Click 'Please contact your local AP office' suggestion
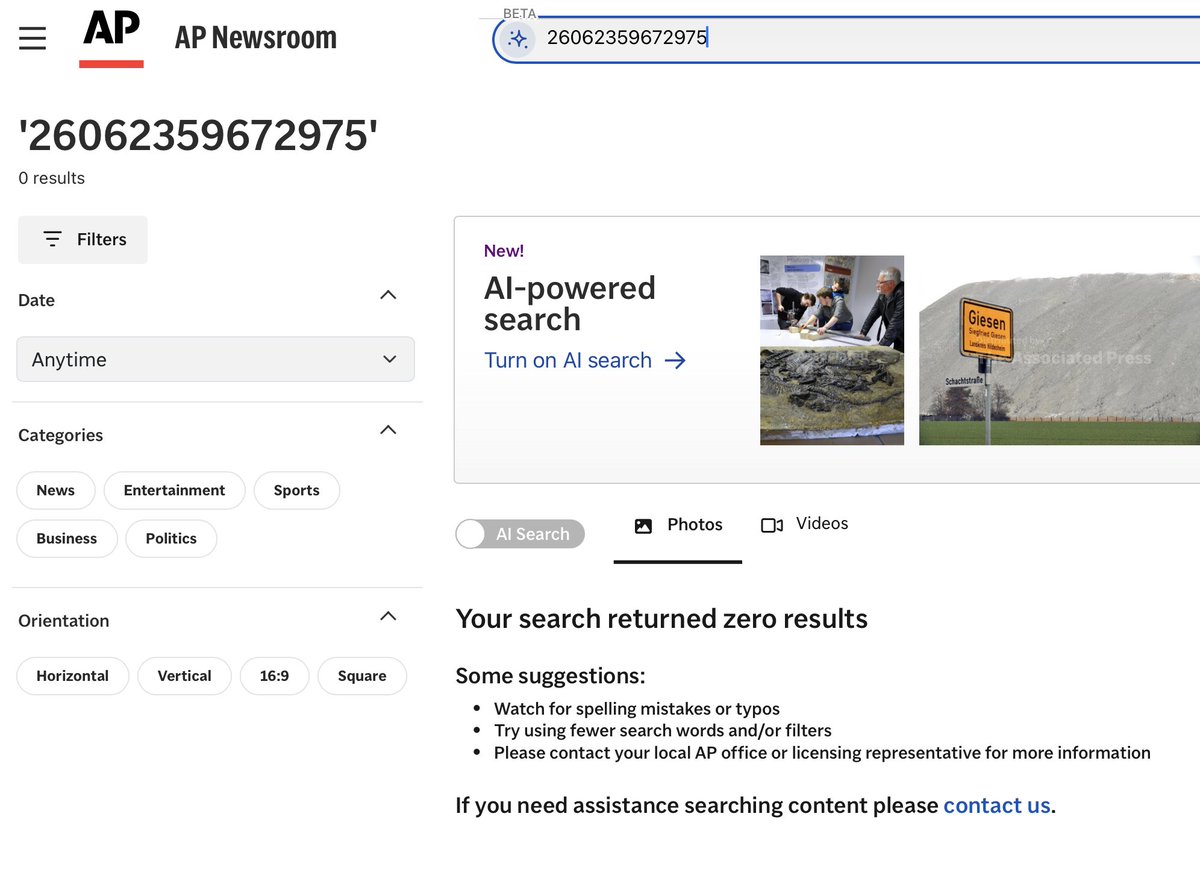Image resolution: width=1200 pixels, height=887 pixels. (x=822, y=753)
